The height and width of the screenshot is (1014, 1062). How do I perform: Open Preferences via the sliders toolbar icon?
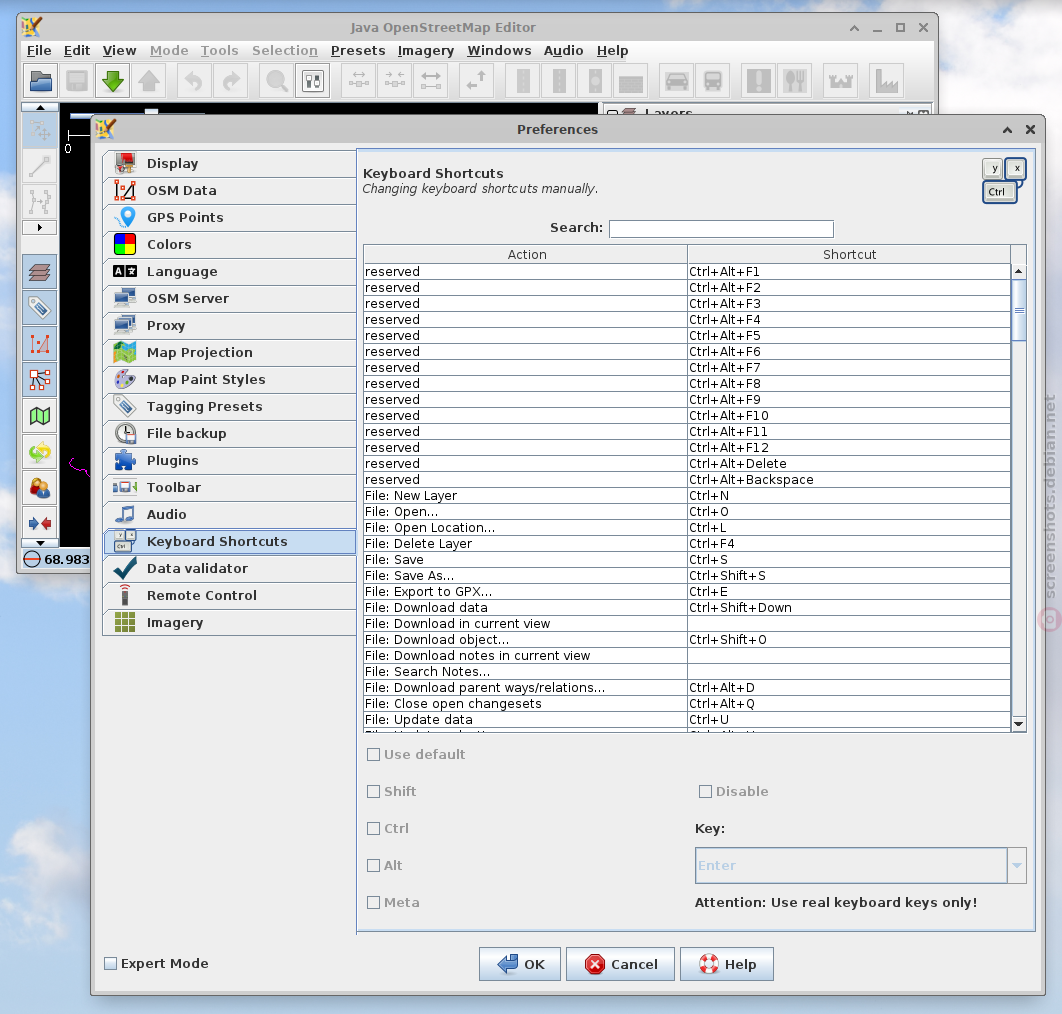(x=313, y=81)
